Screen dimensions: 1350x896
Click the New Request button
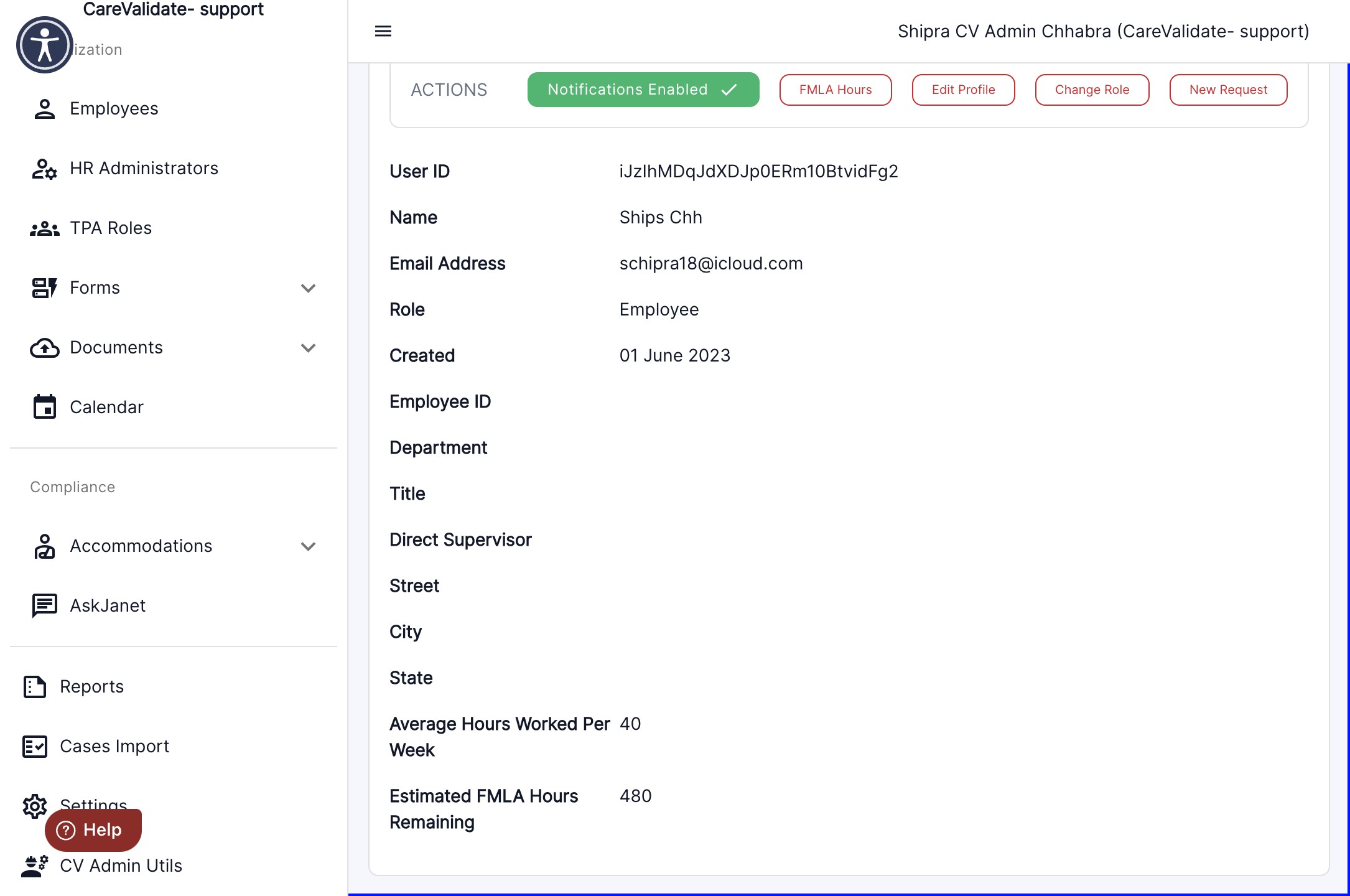pos(1228,90)
